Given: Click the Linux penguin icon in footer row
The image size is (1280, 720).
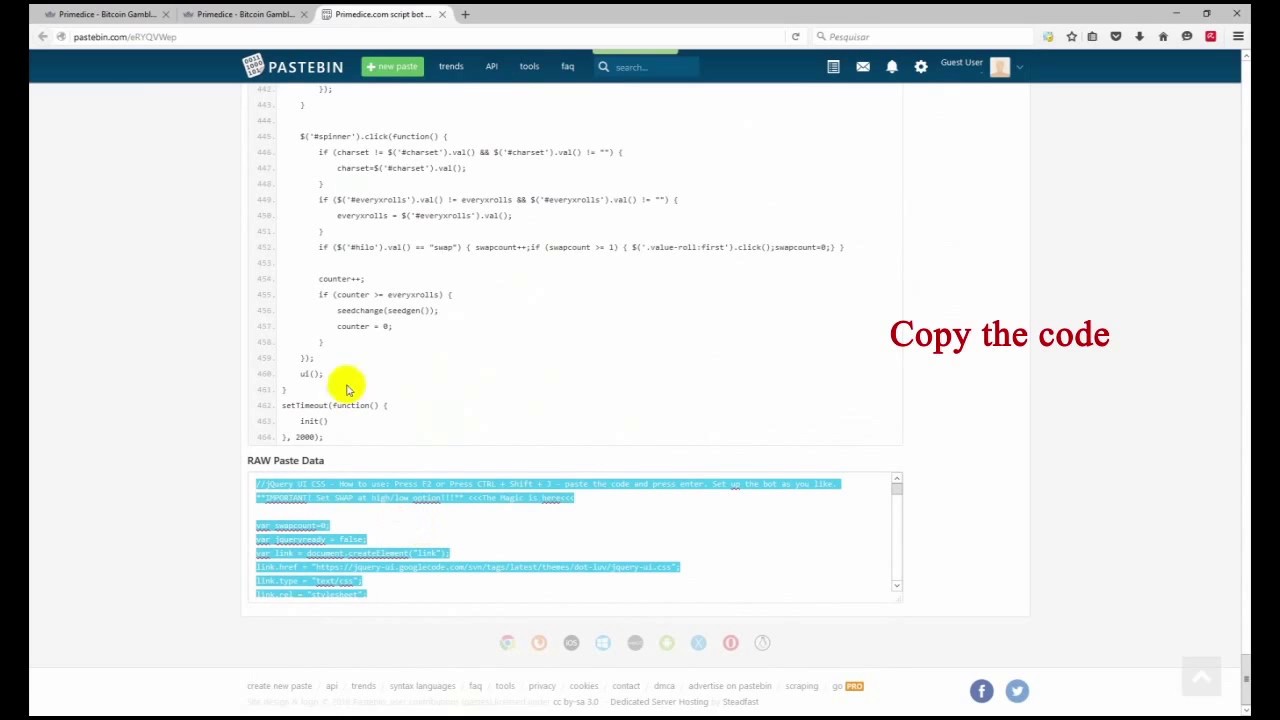Looking at the screenshot, I should (x=763, y=643).
